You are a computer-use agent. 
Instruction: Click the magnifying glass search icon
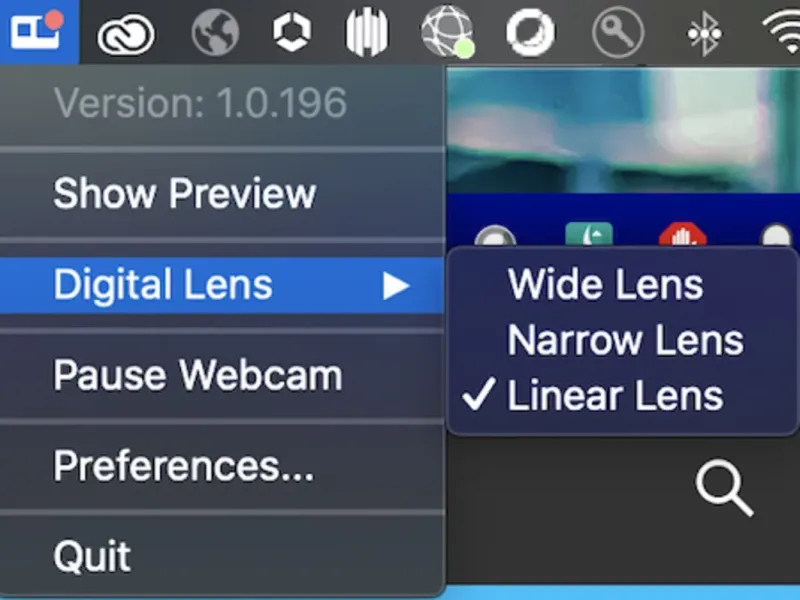point(724,489)
